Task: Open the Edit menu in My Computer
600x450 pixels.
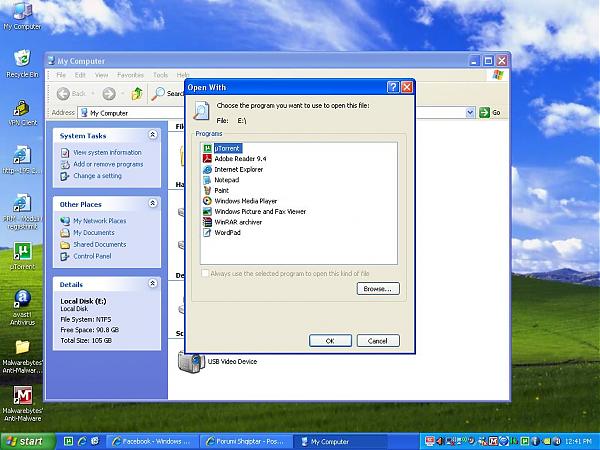Action: pyautogui.click(x=80, y=75)
